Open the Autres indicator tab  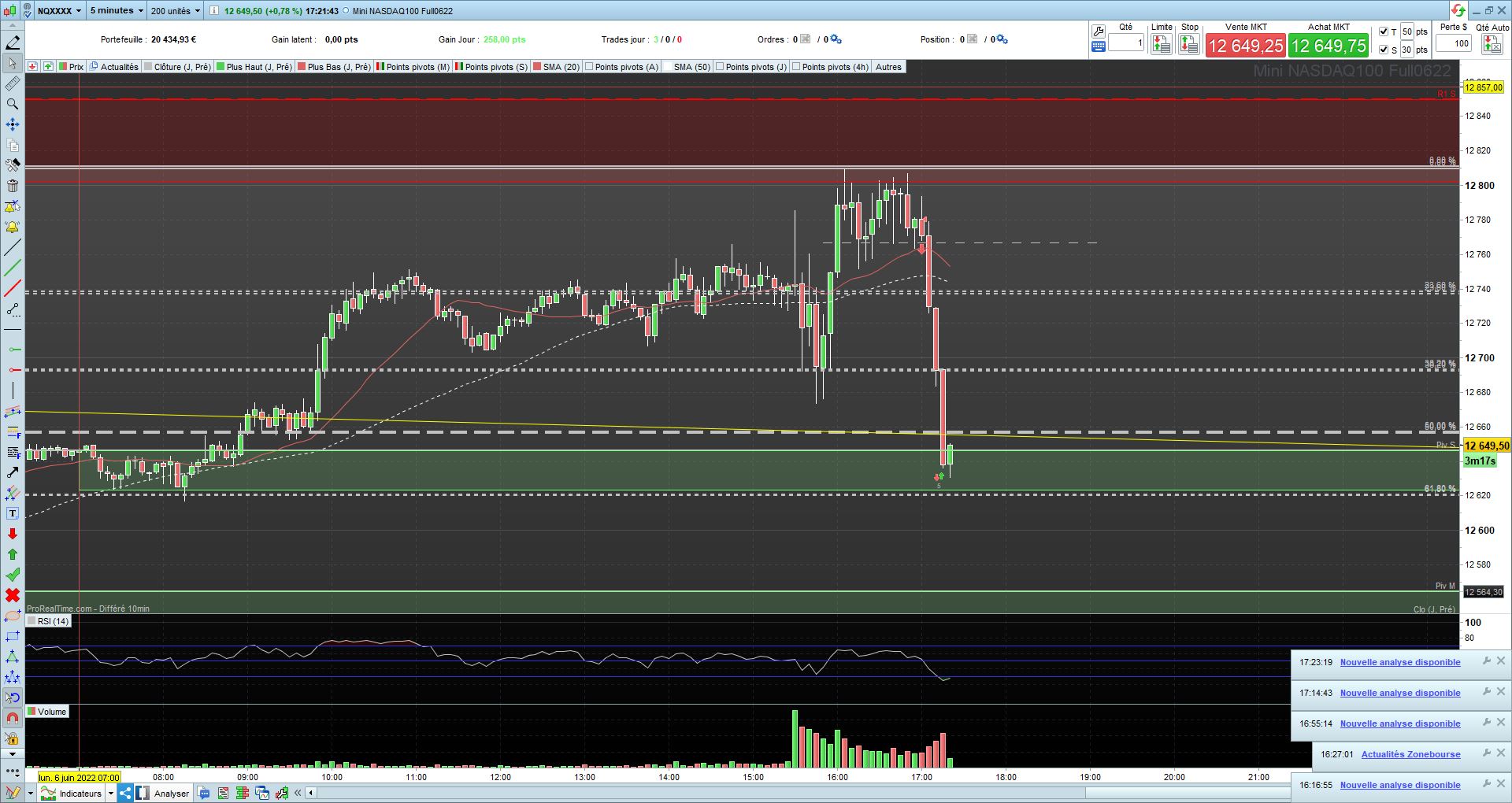(x=888, y=67)
